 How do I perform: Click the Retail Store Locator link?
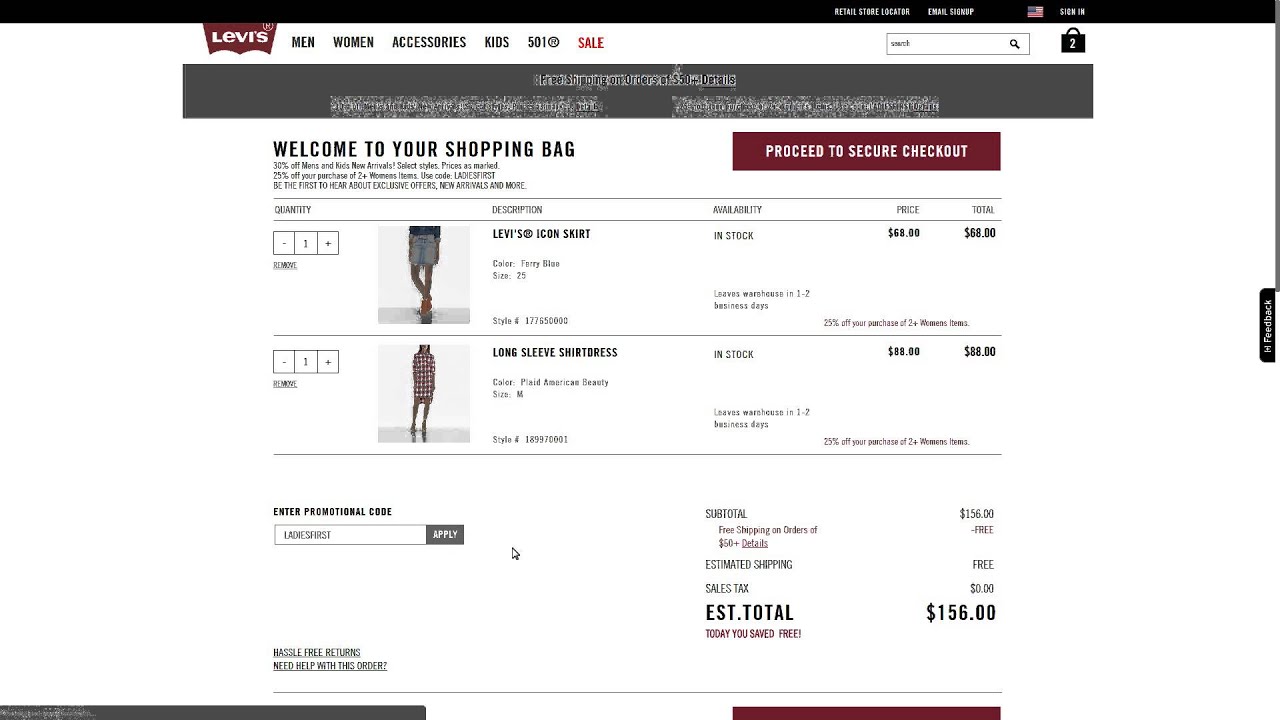(x=872, y=12)
